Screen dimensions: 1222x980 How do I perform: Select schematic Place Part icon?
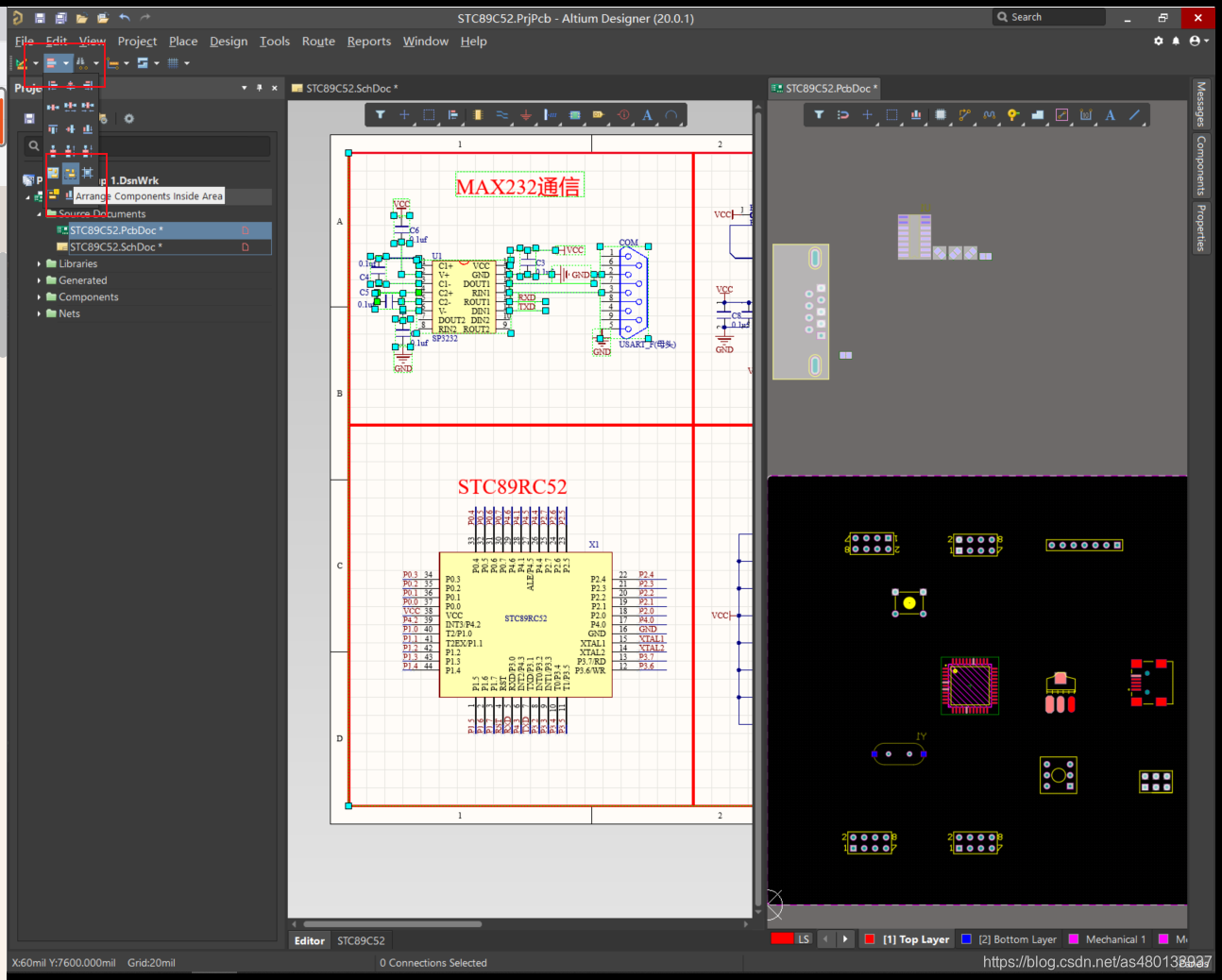point(478,115)
